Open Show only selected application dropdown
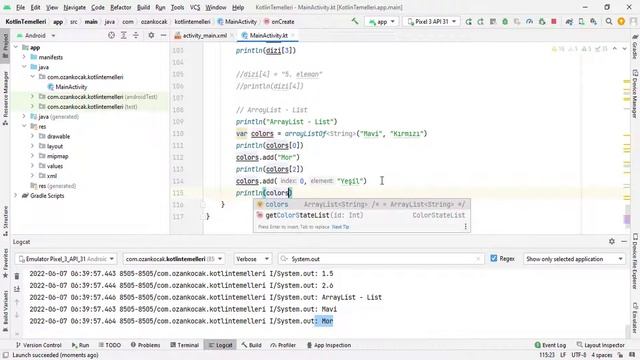Viewport: 640px width, 360px height. coord(574,259)
